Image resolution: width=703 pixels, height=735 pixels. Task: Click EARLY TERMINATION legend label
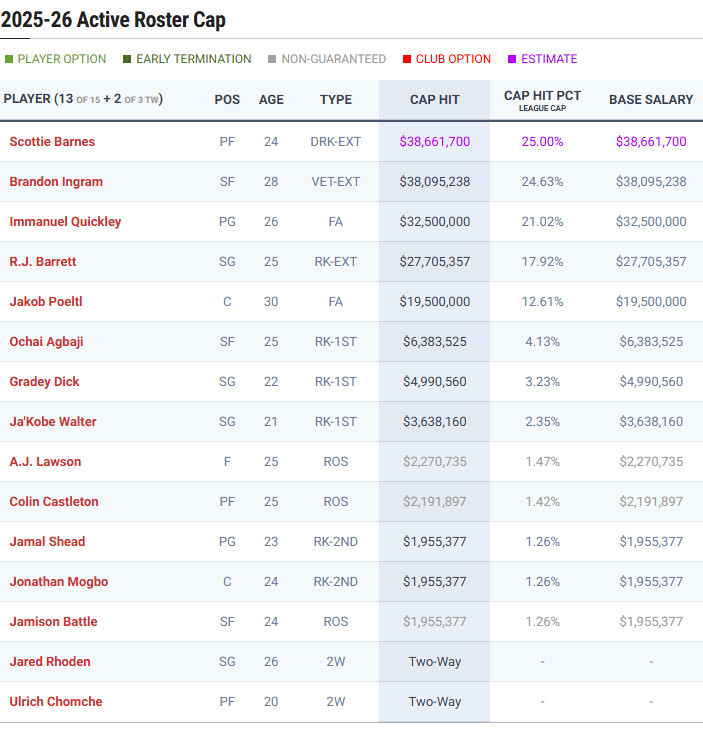(194, 59)
